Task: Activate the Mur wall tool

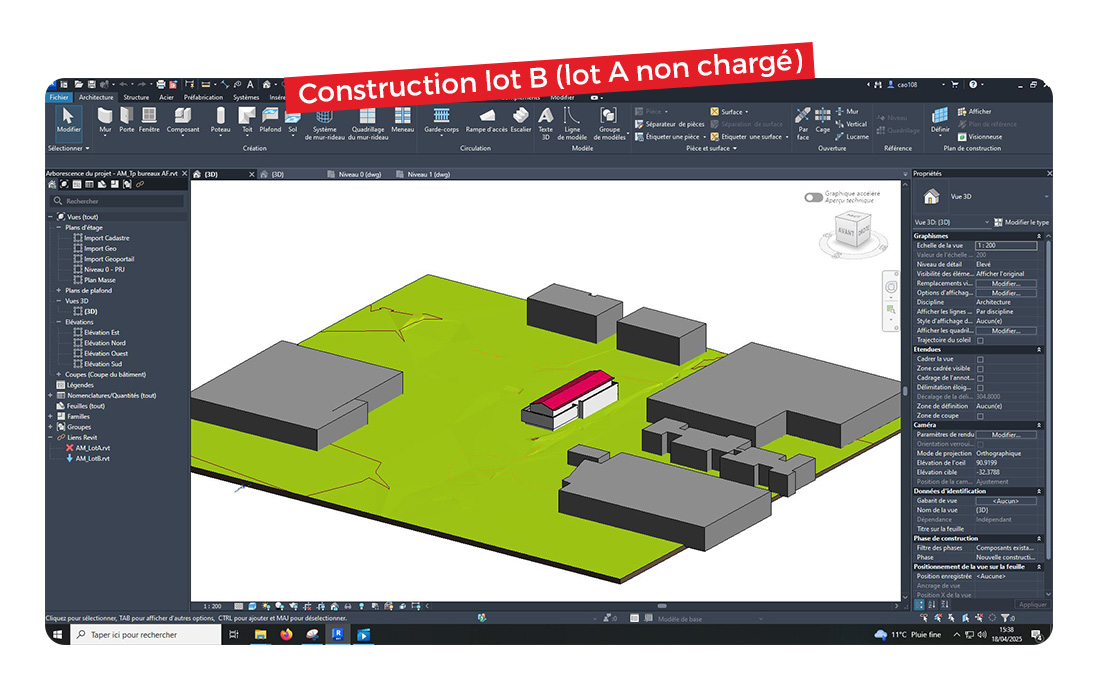Action: click(x=105, y=120)
